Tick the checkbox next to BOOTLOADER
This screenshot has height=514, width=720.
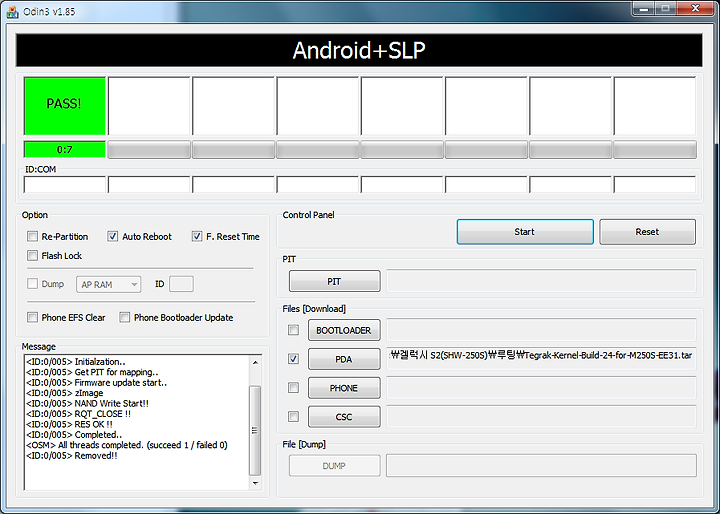tap(293, 330)
